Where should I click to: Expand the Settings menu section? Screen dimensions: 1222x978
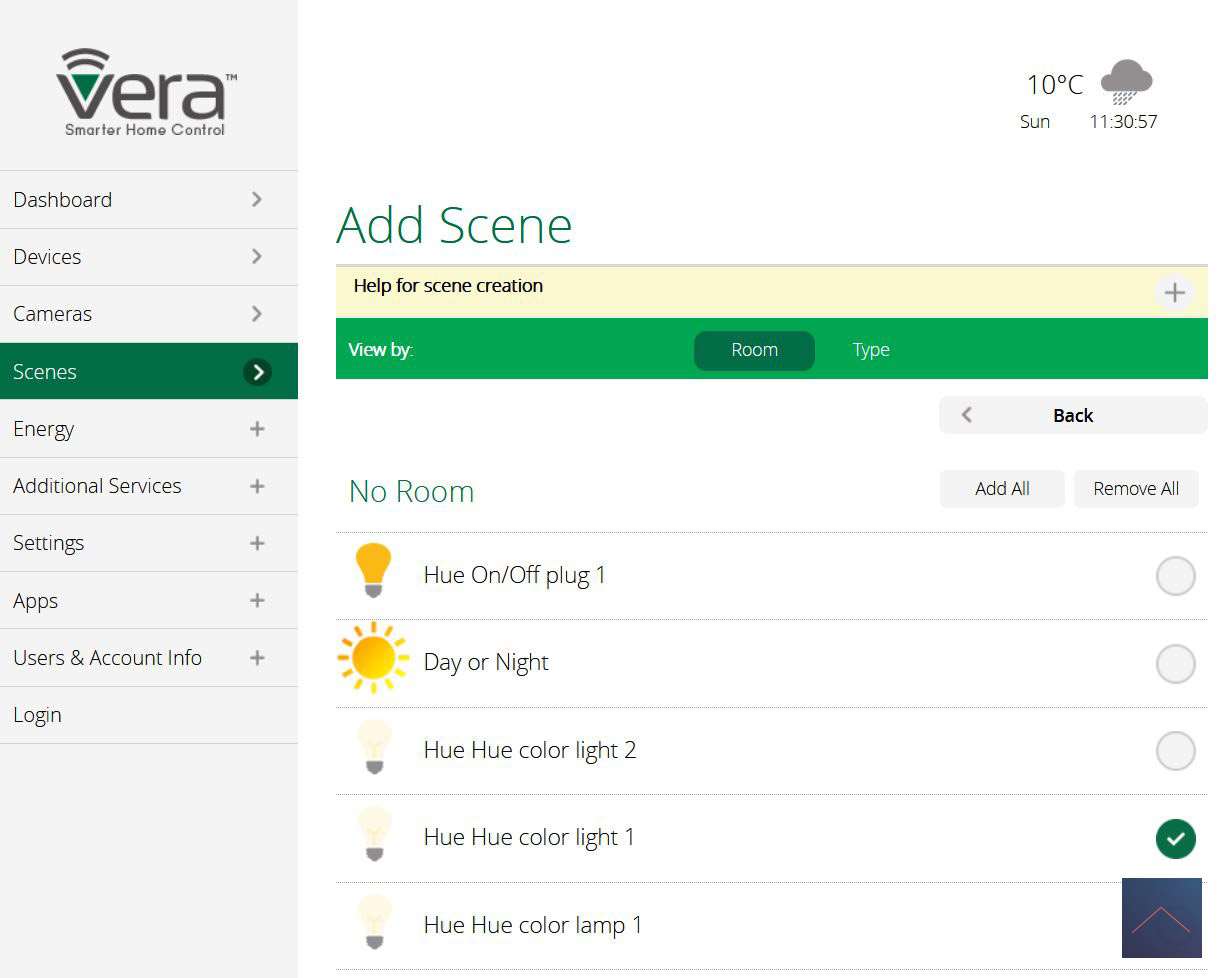257,543
